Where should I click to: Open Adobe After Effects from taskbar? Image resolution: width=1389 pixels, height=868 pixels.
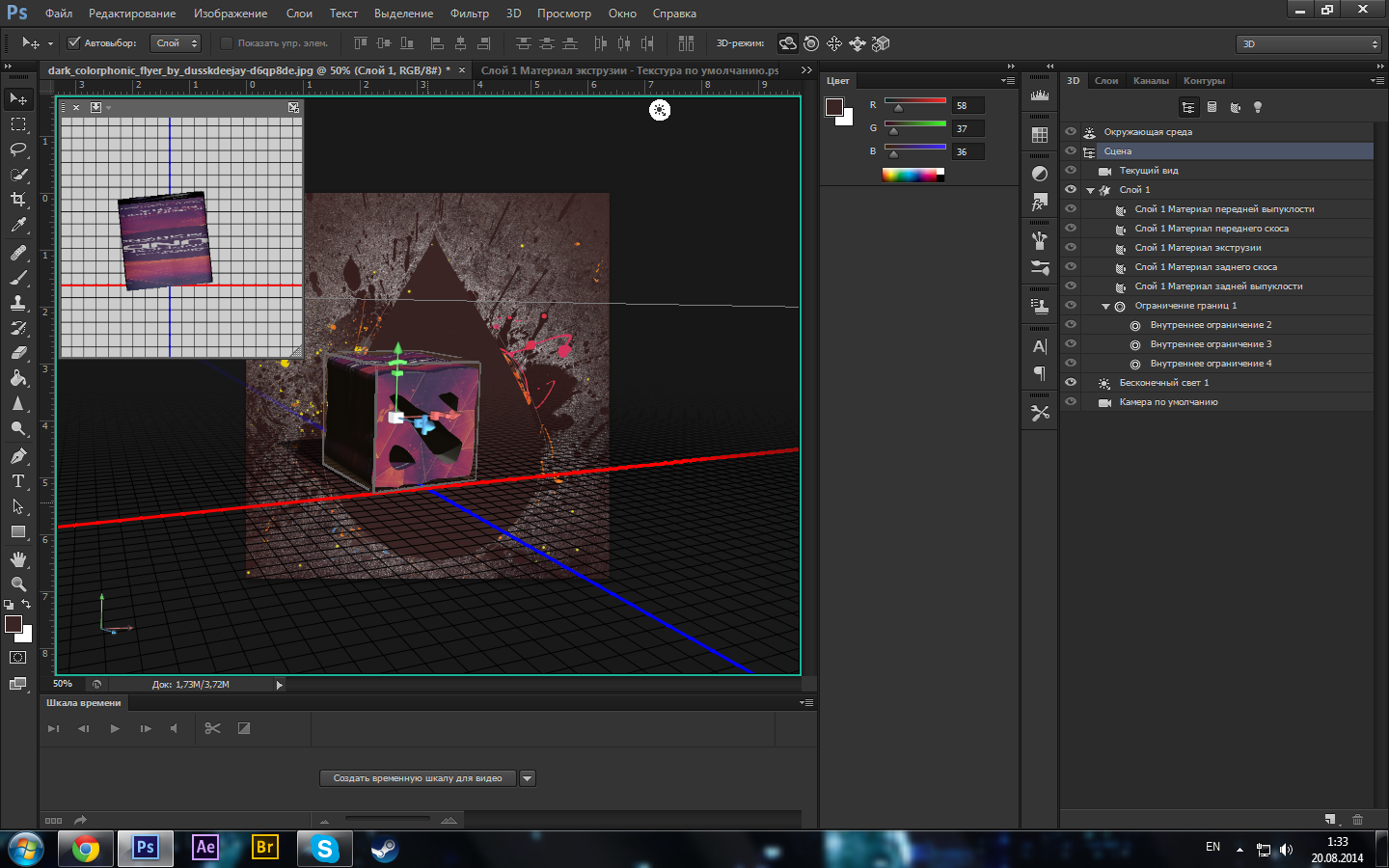point(205,848)
